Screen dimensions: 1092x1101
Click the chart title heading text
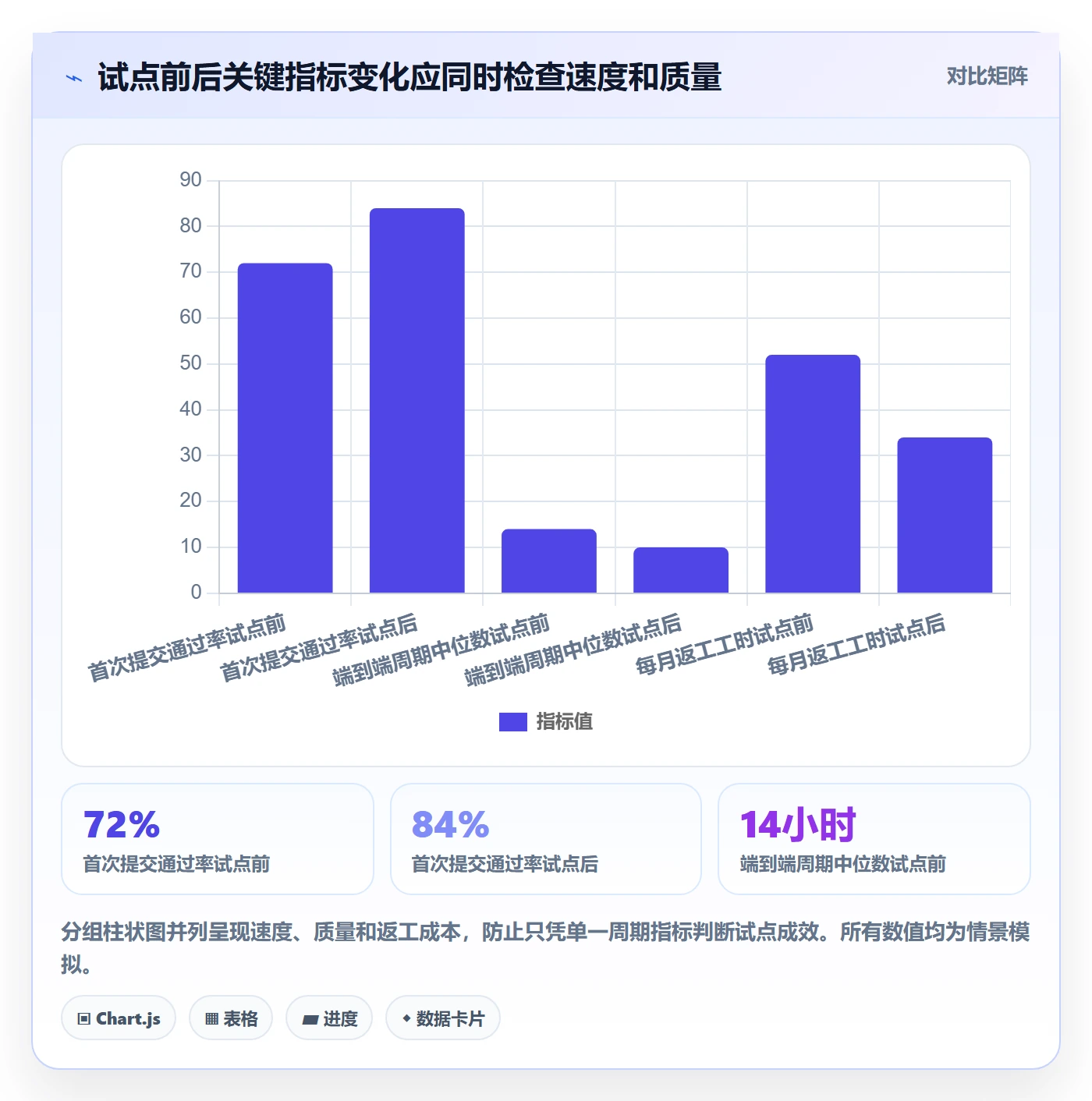[409, 77]
